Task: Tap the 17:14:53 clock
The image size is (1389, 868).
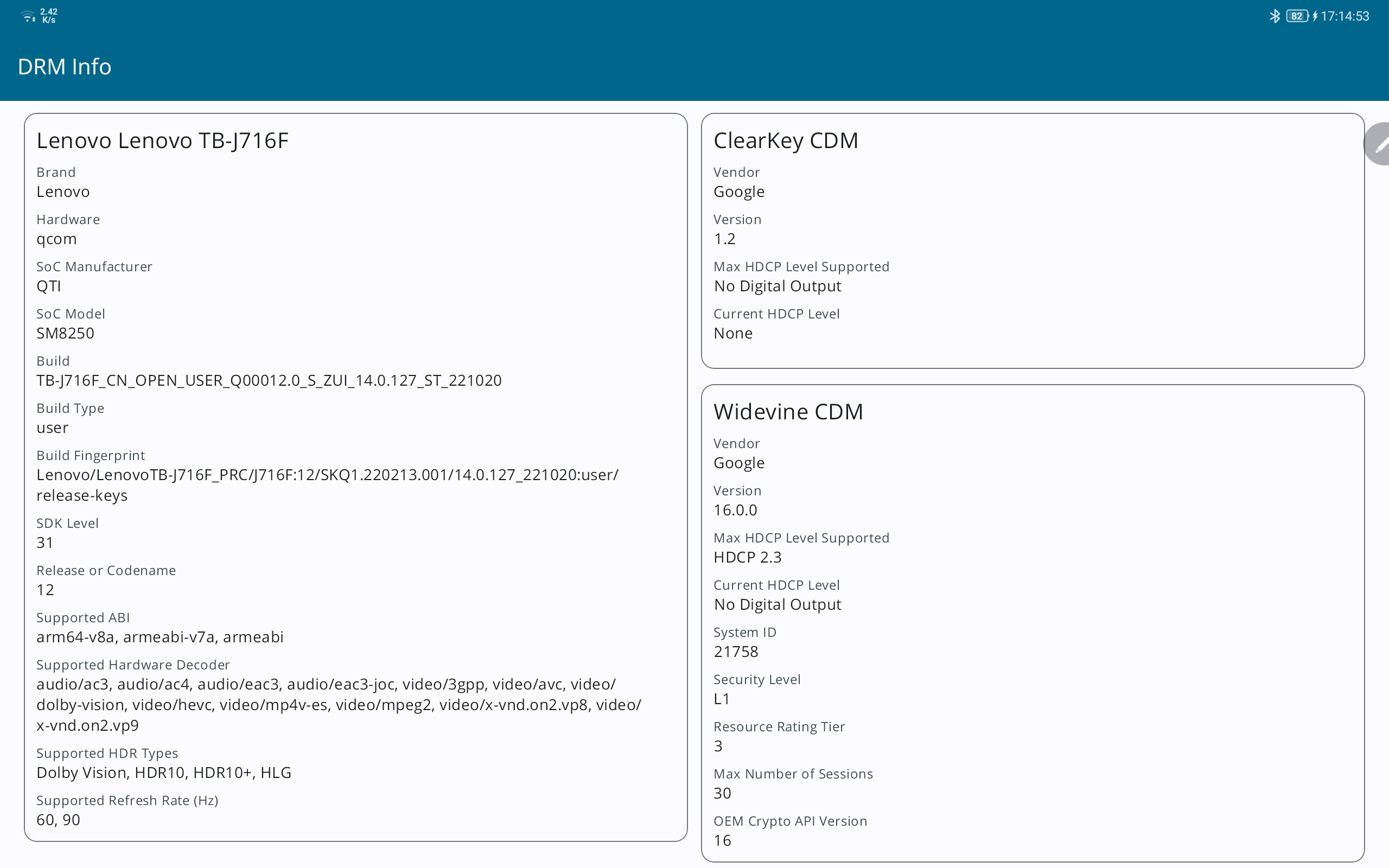Action: pyautogui.click(x=1344, y=16)
